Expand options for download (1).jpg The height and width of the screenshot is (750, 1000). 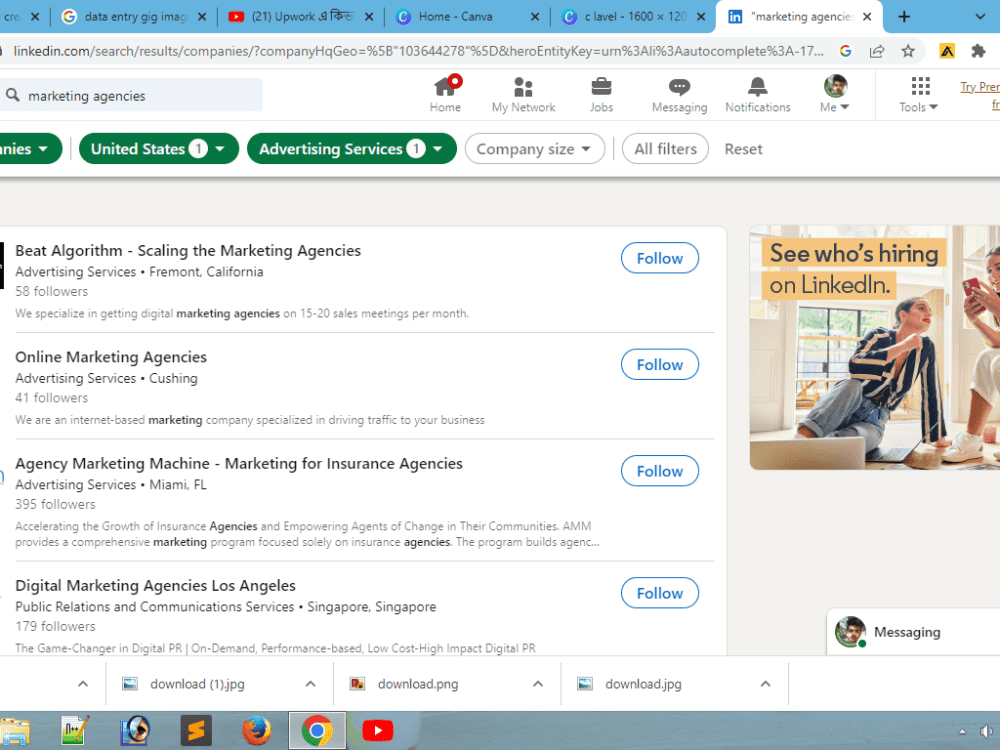(x=311, y=684)
